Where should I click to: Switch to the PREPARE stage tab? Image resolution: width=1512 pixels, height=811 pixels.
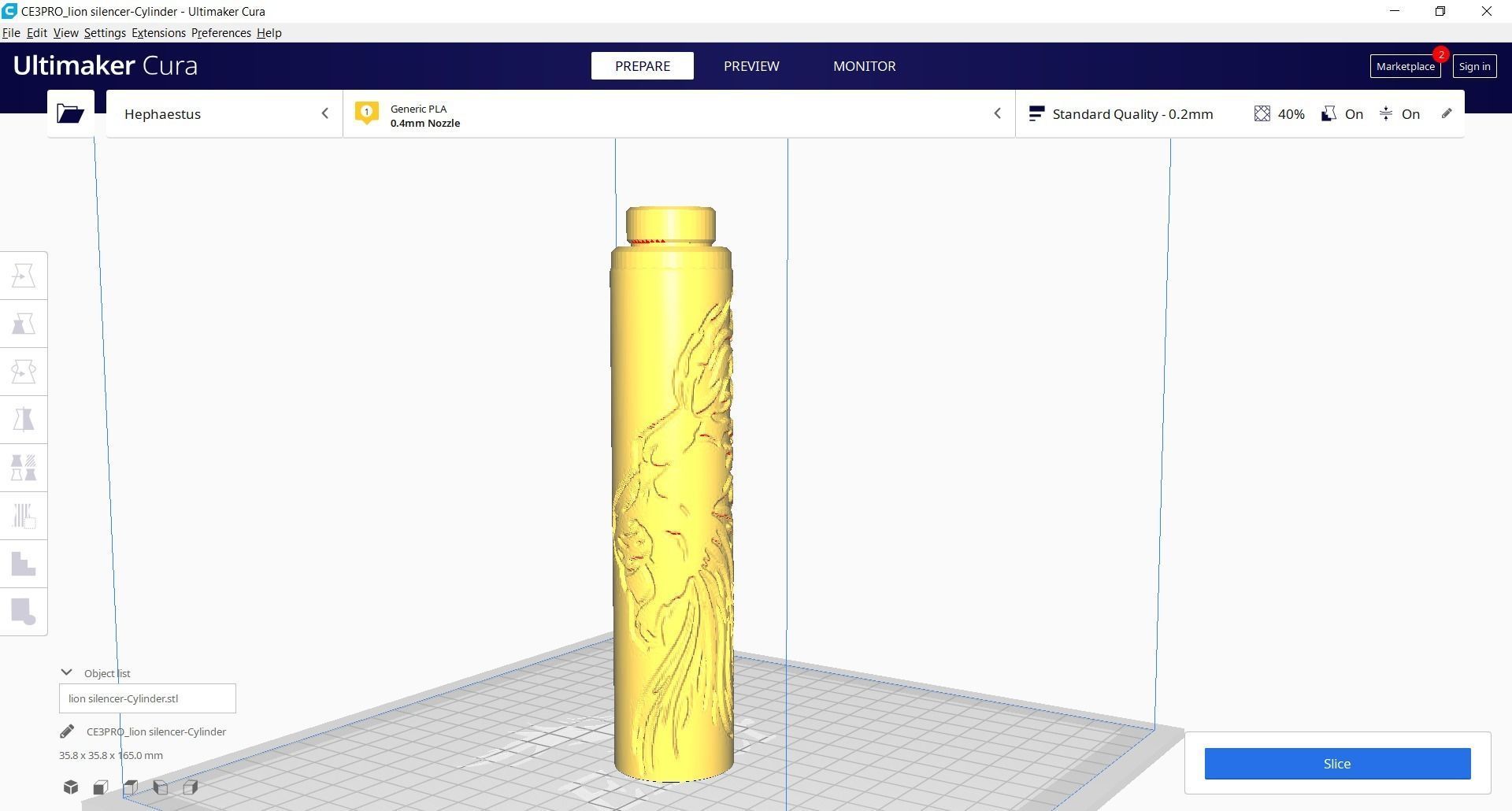pos(643,66)
